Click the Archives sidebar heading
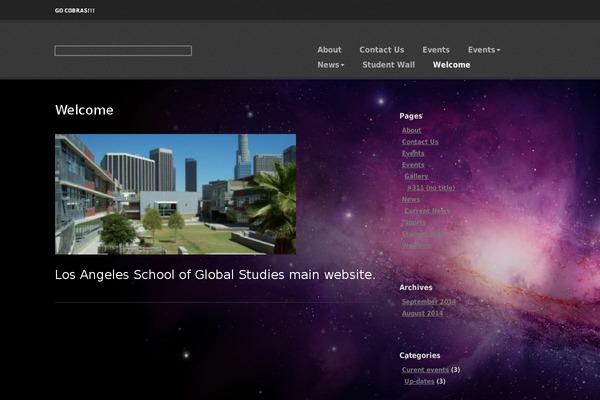The height and width of the screenshot is (400, 600). (416, 287)
